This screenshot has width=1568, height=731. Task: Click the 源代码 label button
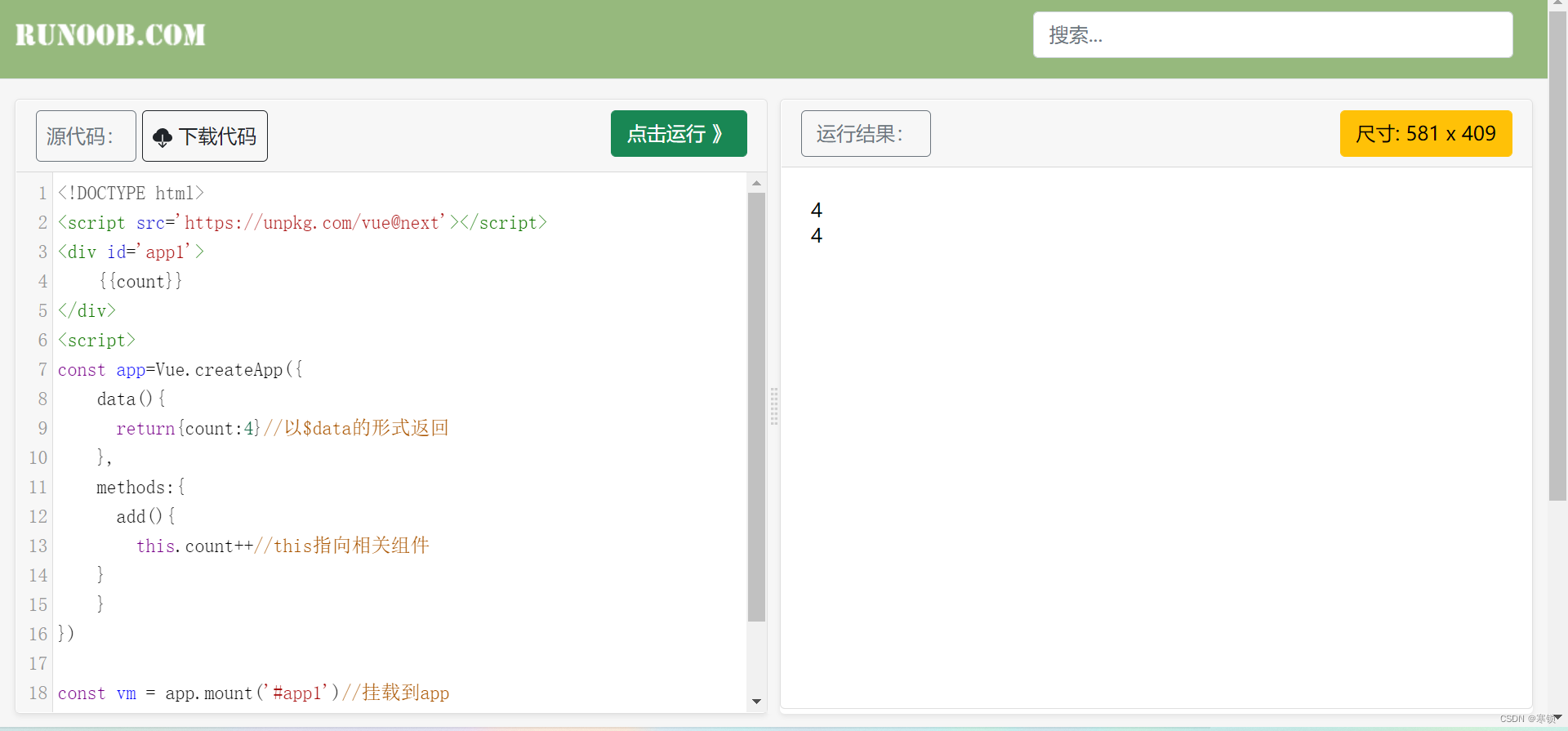(86, 136)
